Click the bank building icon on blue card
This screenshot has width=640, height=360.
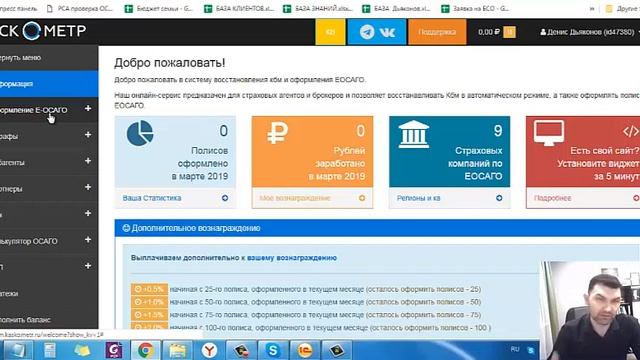pos(413,134)
